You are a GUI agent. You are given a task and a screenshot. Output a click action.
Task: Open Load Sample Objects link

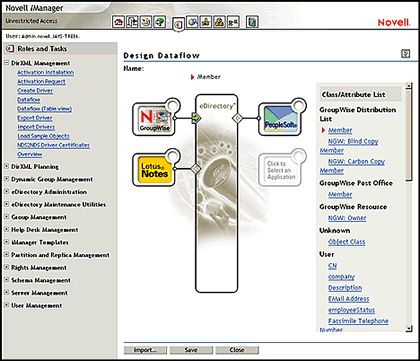[x=43, y=136]
